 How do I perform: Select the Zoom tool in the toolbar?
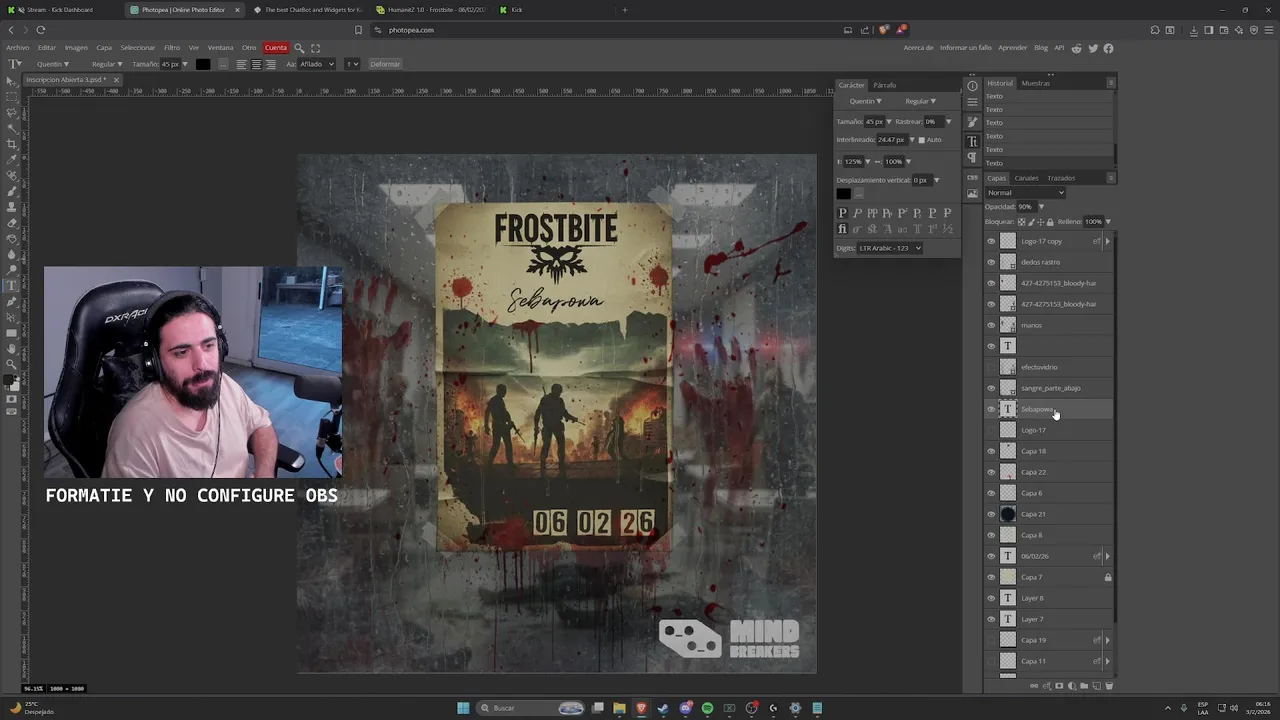[x=12, y=364]
